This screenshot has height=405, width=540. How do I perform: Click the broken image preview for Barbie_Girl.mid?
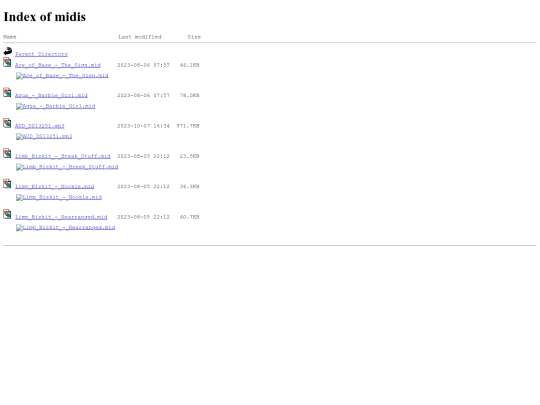coord(55,106)
